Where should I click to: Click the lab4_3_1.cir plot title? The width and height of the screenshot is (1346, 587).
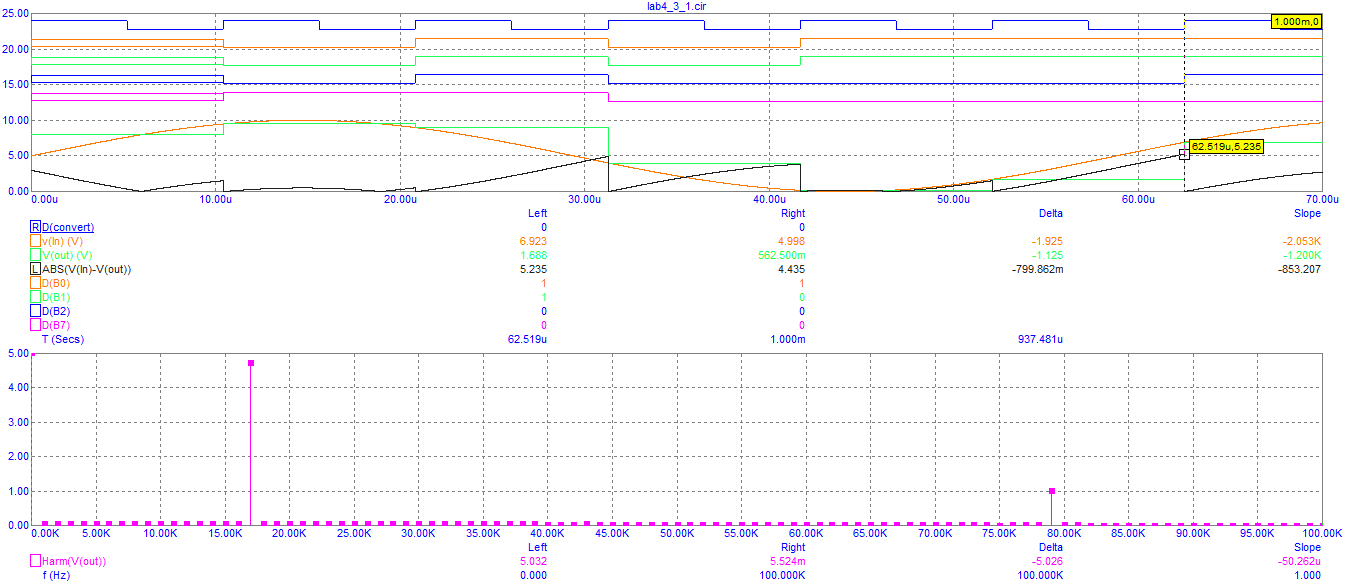coord(678,6)
